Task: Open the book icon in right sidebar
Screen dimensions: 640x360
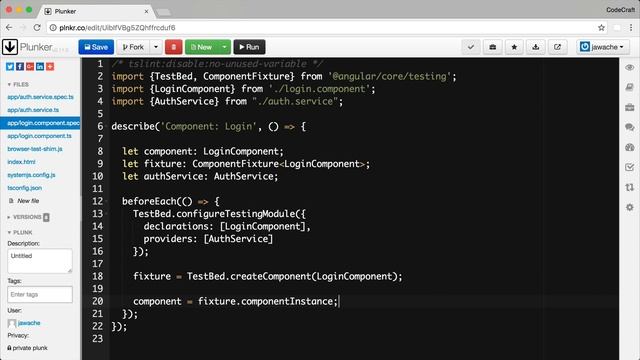Action: coord(629,87)
